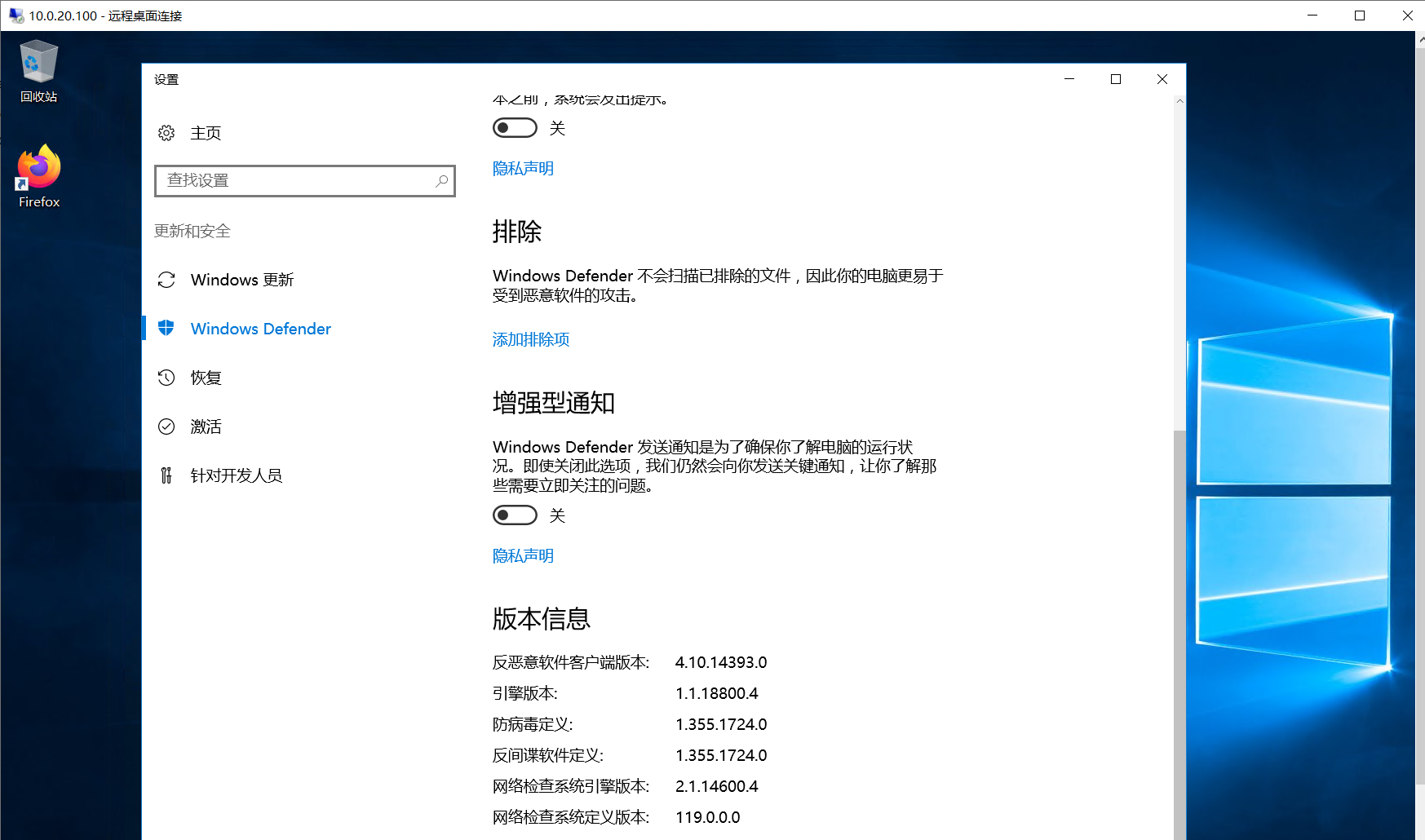Click the settings window vertical scrollbar thumb
The image size is (1425, 840).
[1179, 634]
